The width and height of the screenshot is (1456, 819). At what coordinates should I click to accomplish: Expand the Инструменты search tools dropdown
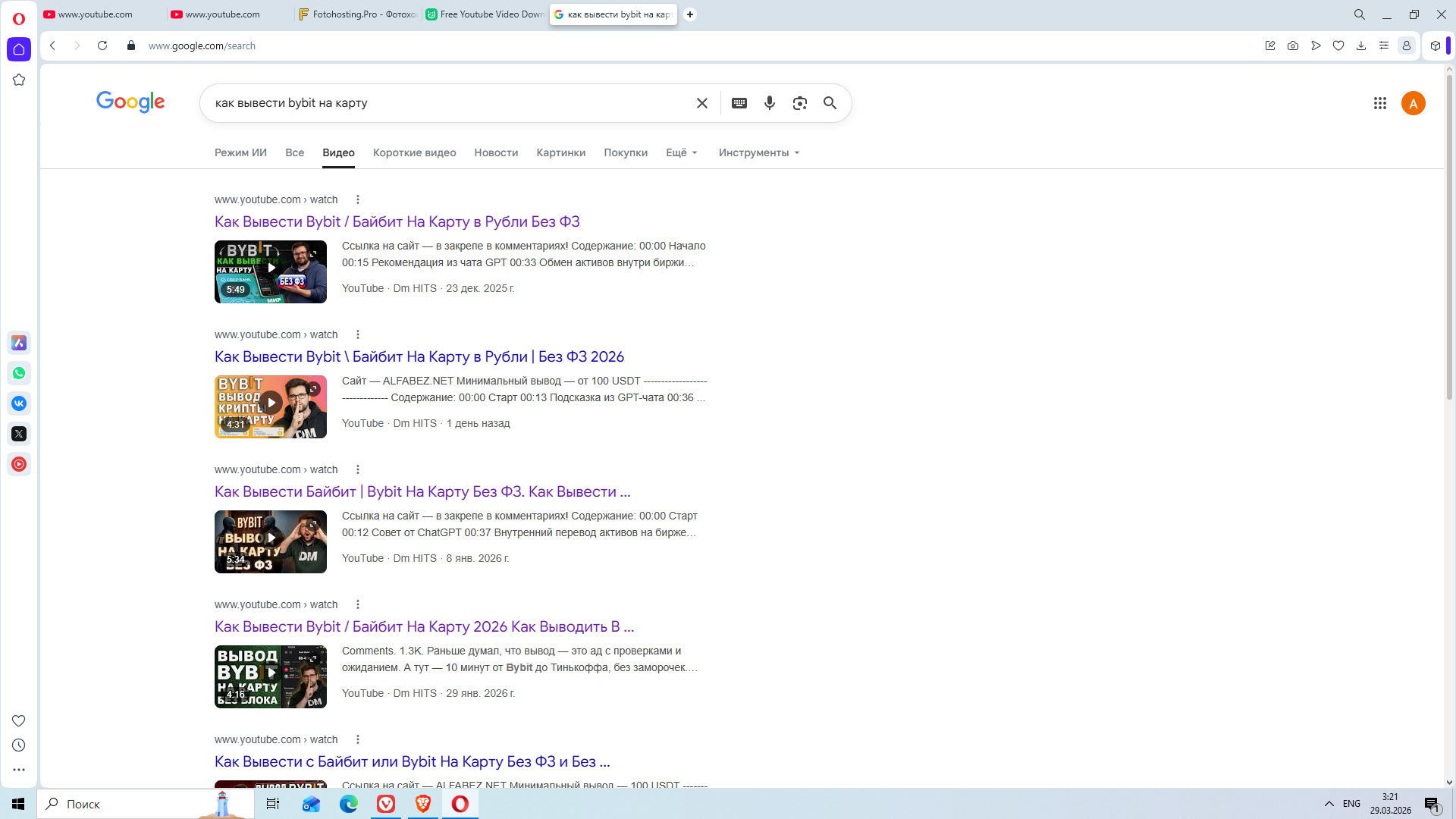point(758,152)
